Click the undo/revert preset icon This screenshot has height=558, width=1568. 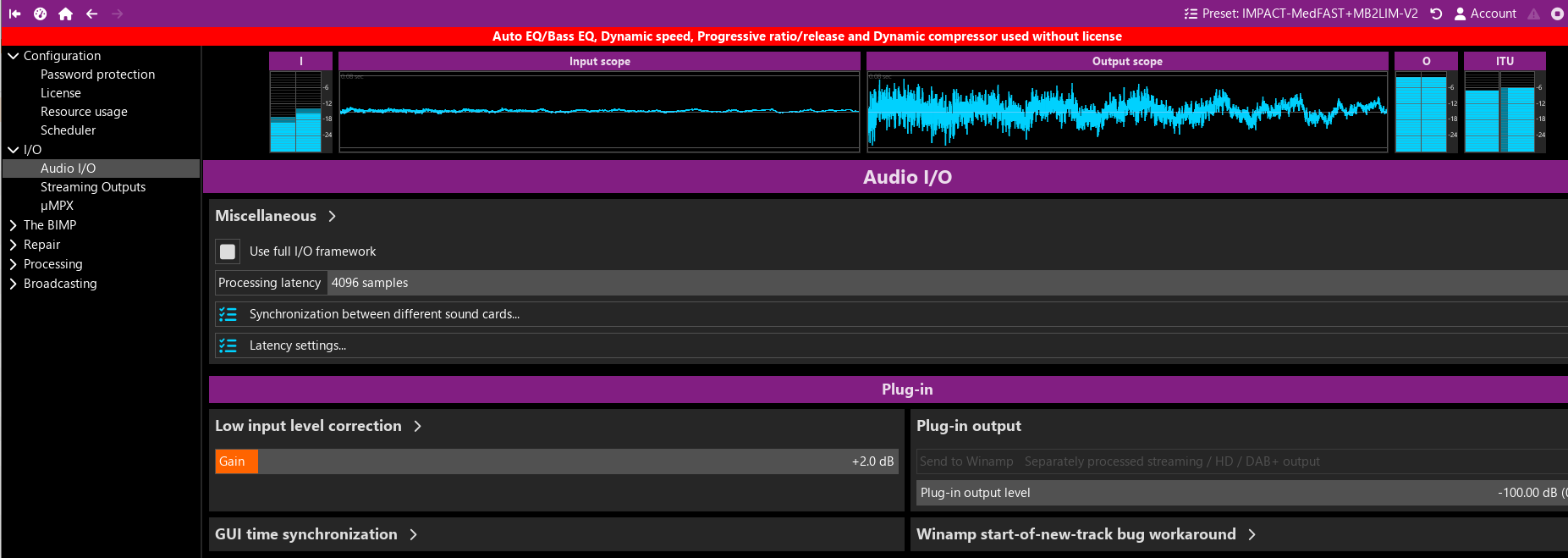(x=1436, y=14)
